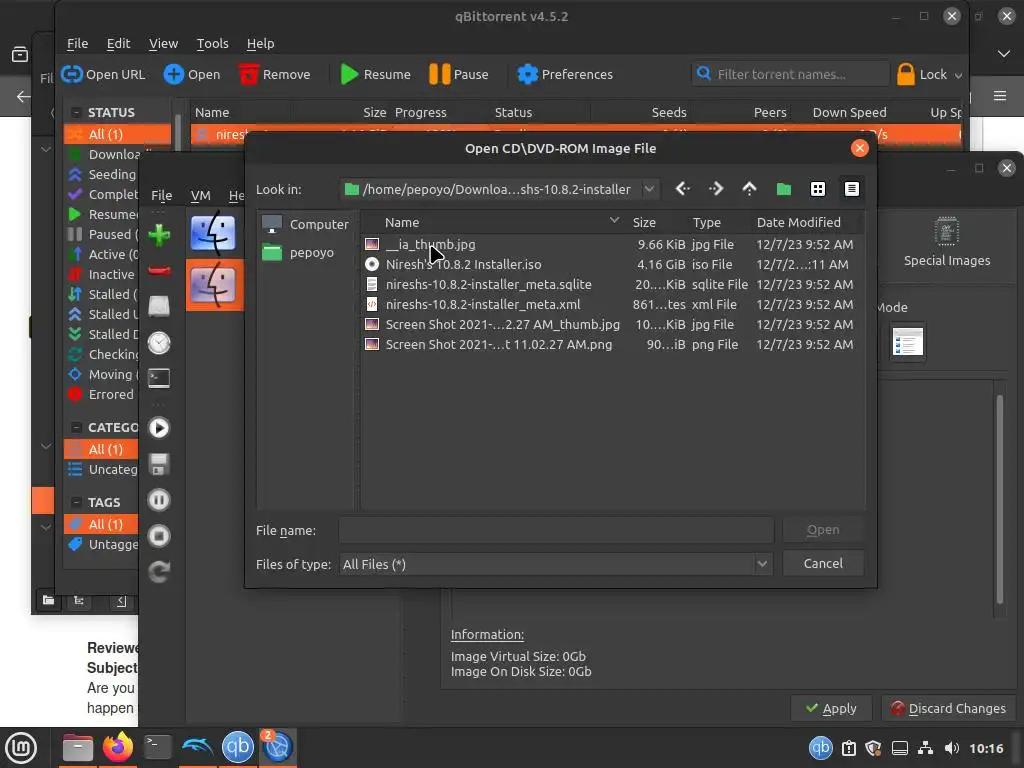Image resolution: width=1024 pixels, height=768 pixels.
Task: Select the Seeding status filter
Action: [103, 174]
